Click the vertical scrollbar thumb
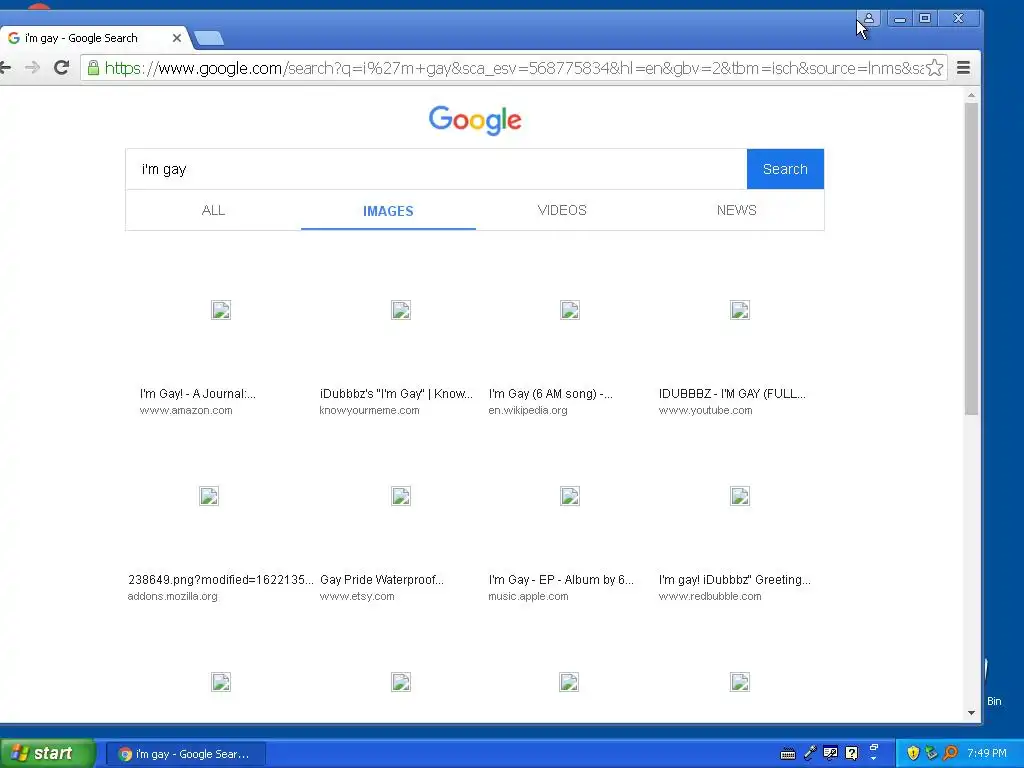 coord(971,259)
